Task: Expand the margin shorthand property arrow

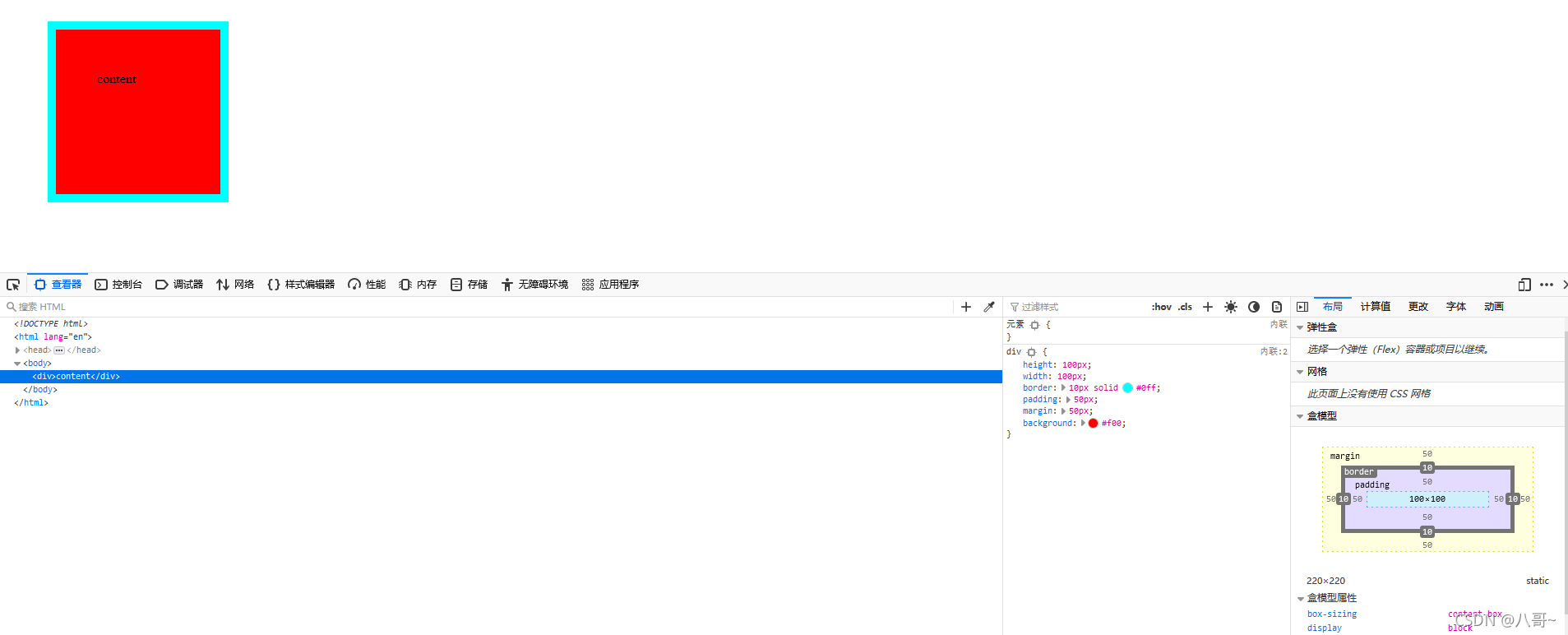Action: point(1063,411)
